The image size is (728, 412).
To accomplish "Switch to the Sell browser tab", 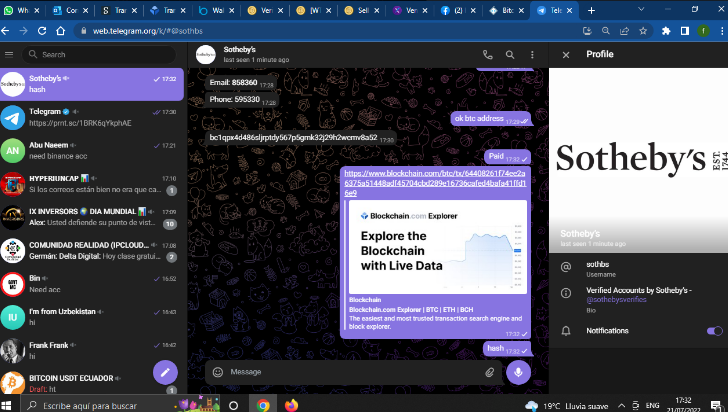I will (x=362, y=10).
